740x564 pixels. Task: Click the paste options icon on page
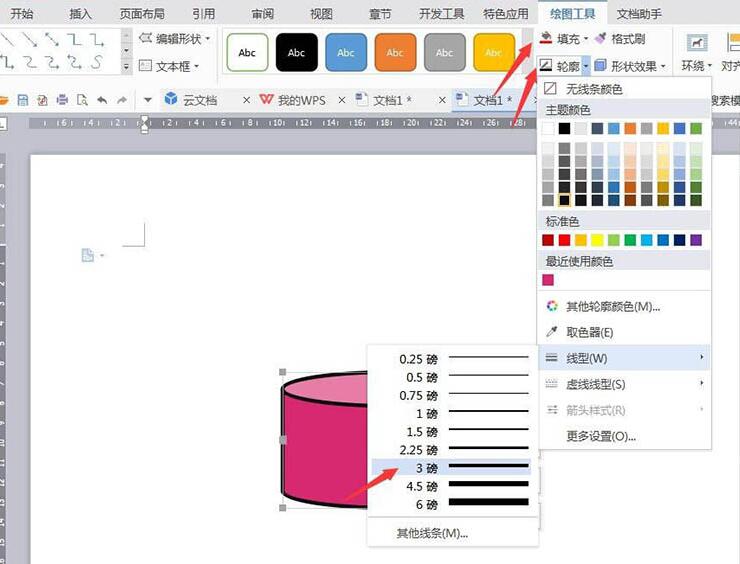(x=88, y=255)
